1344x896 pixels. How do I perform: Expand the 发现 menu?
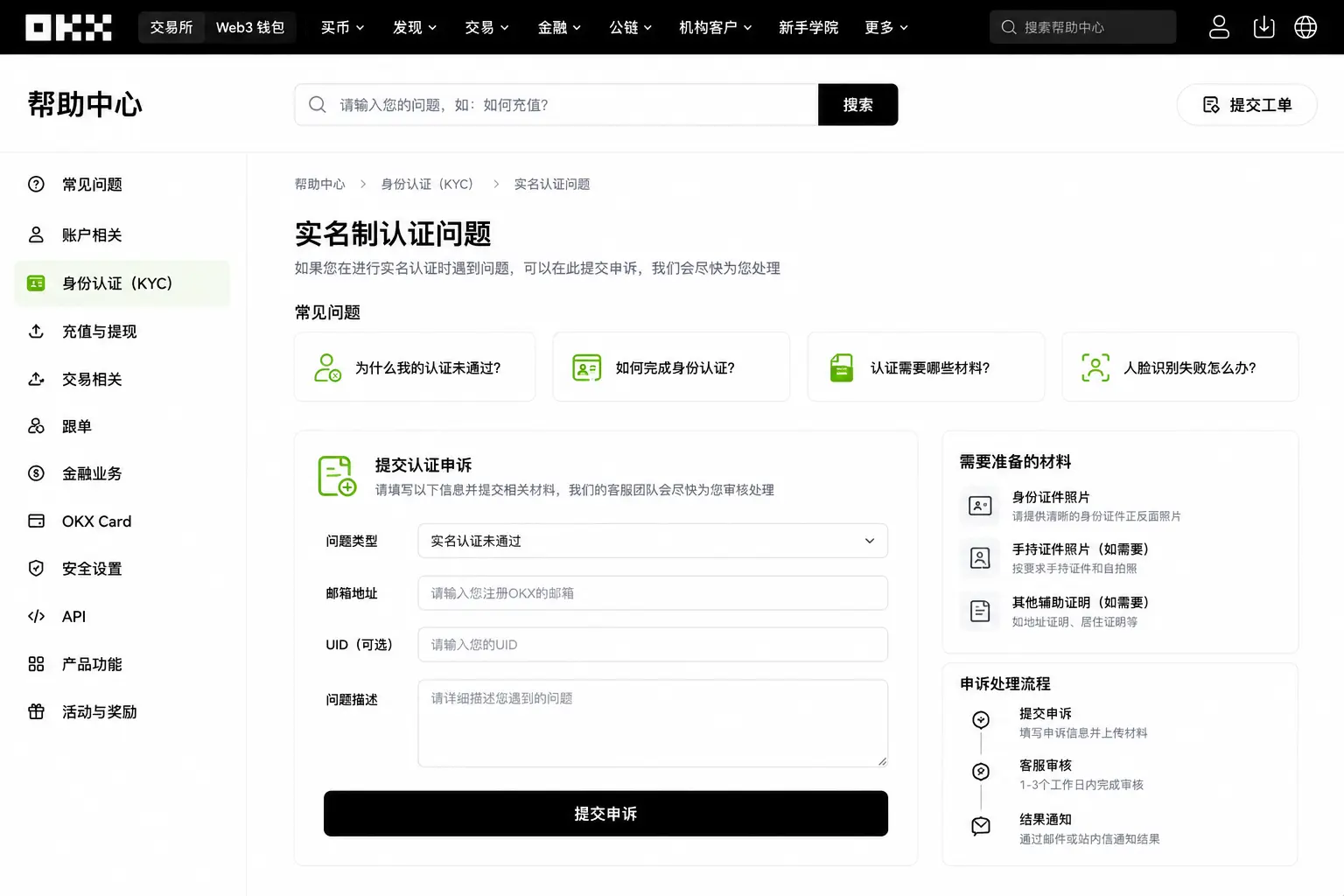[x=415, y=27]
